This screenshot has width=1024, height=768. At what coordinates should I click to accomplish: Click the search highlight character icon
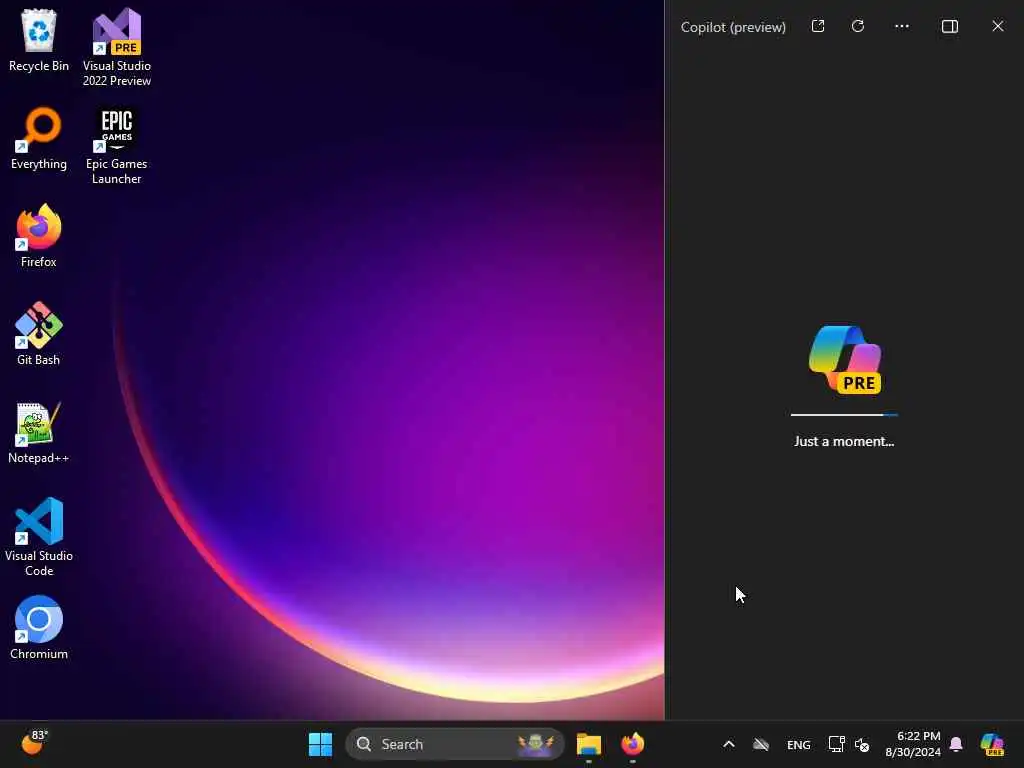[x=536, y=744]
